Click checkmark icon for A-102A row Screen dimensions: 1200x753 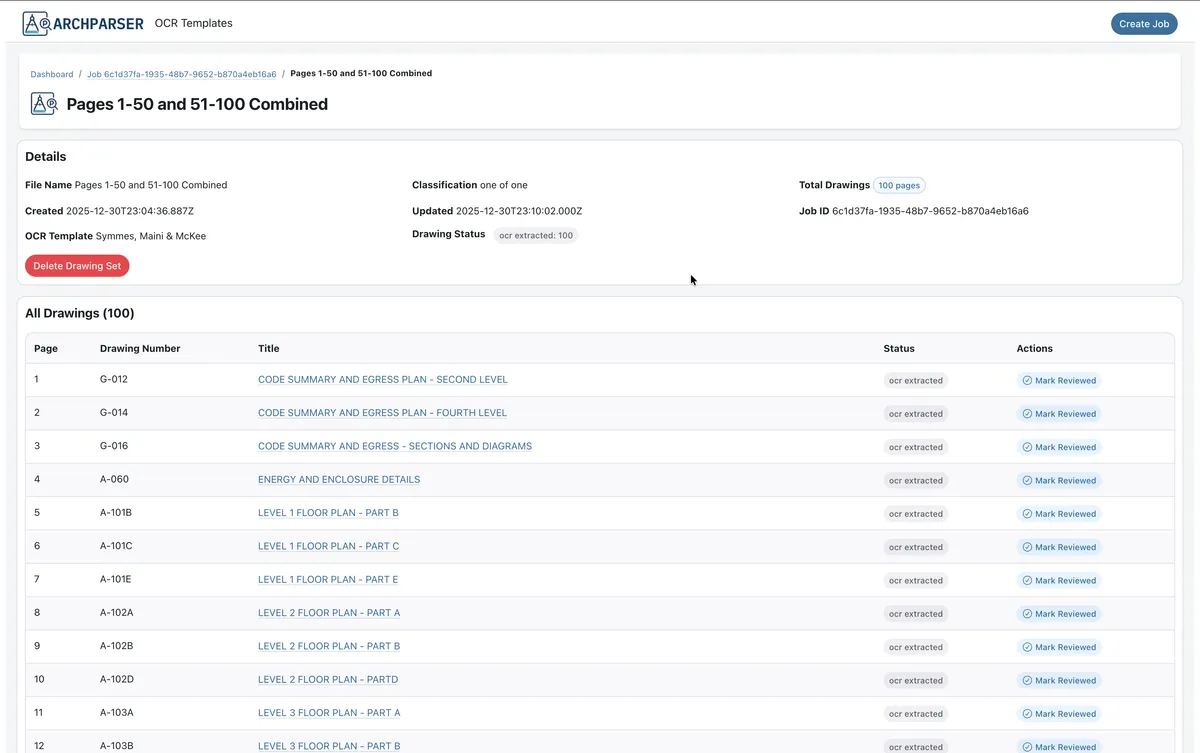coord(1027,614)
